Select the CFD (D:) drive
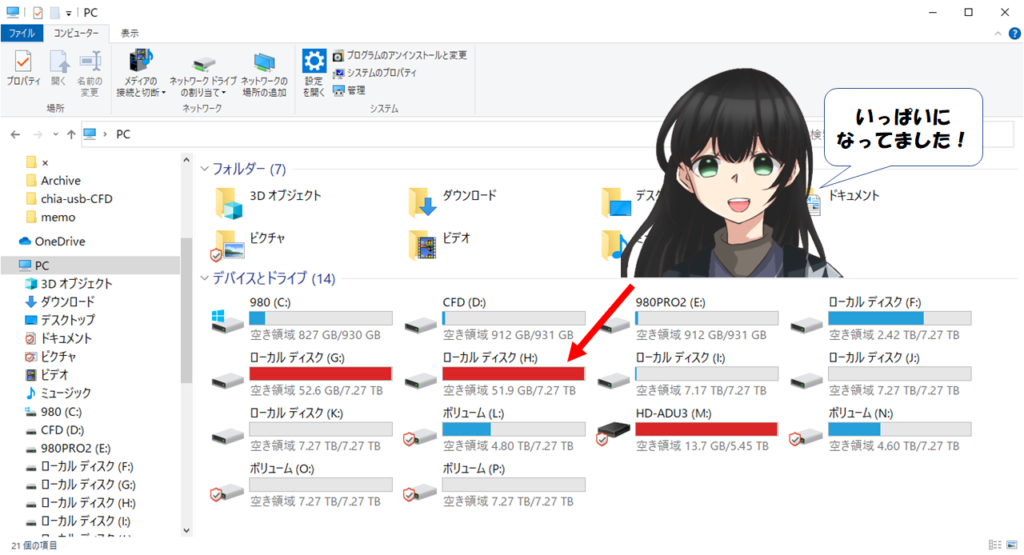1024x555 pixels. [494, 319]
